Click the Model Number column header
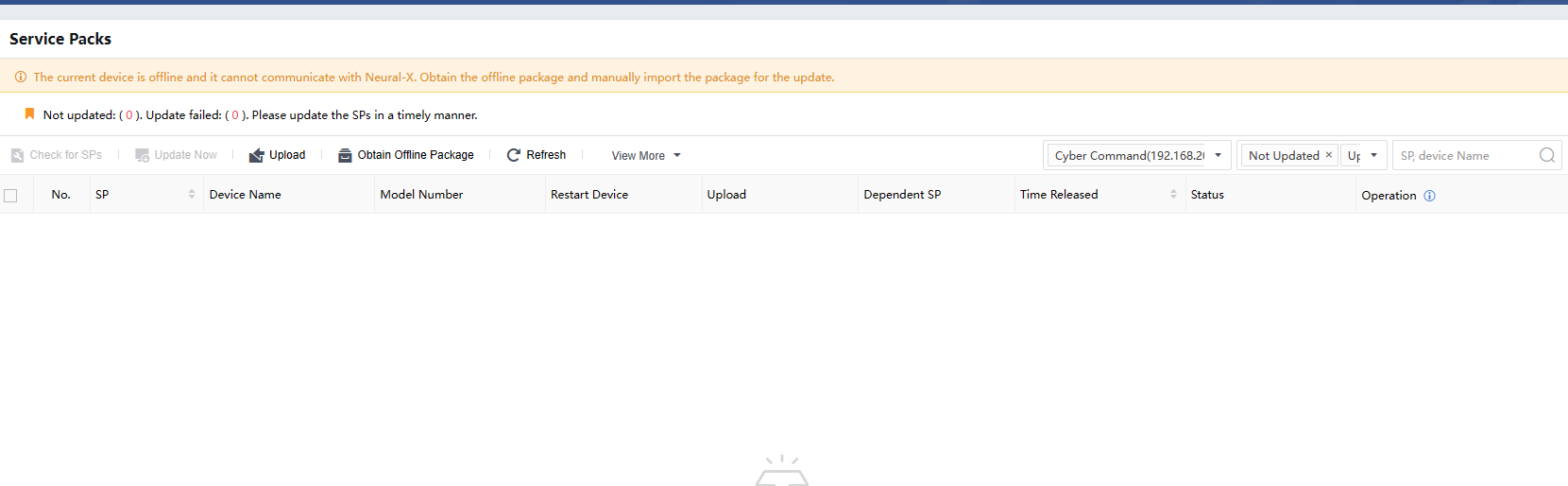The height and width of the screenshot is (486, 1568). pos(421,195)
